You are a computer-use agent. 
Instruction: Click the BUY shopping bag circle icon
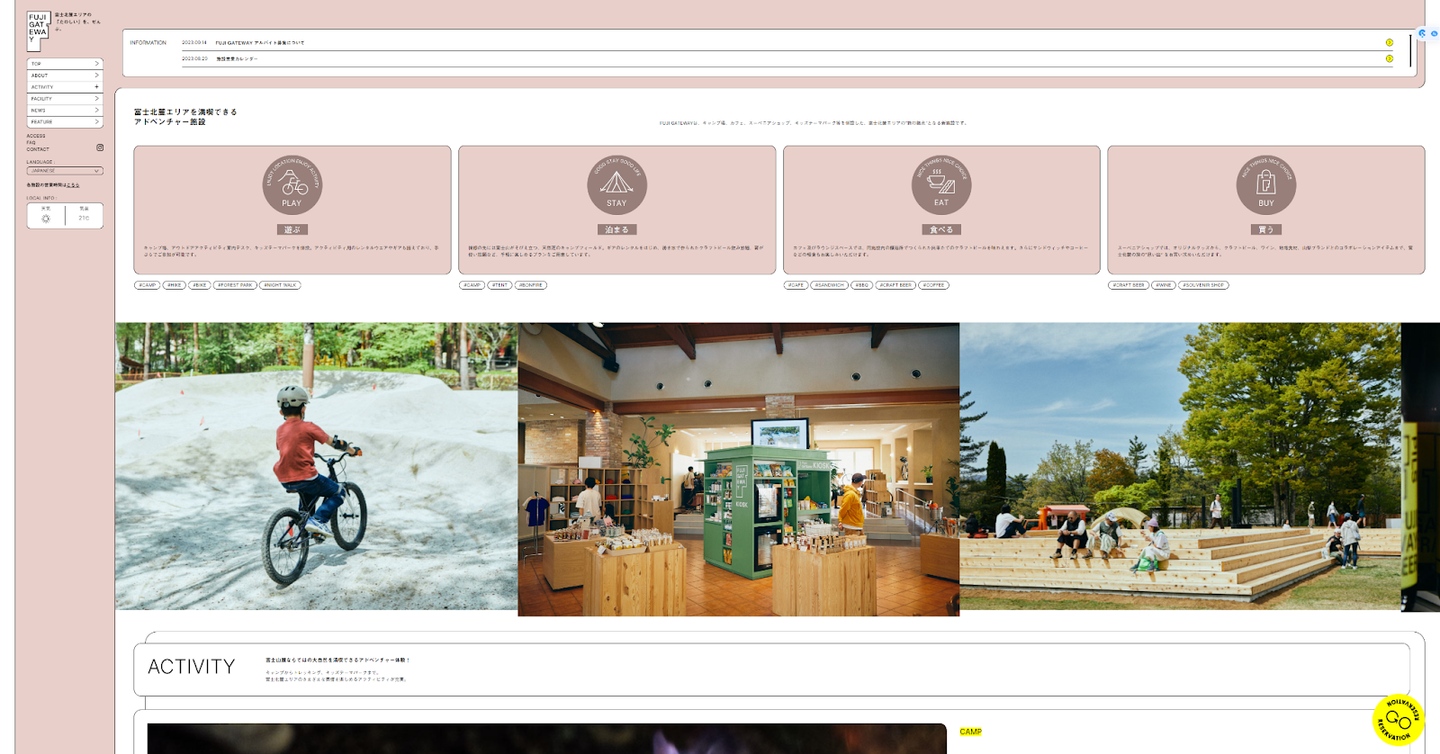[x=1266, y=185]
